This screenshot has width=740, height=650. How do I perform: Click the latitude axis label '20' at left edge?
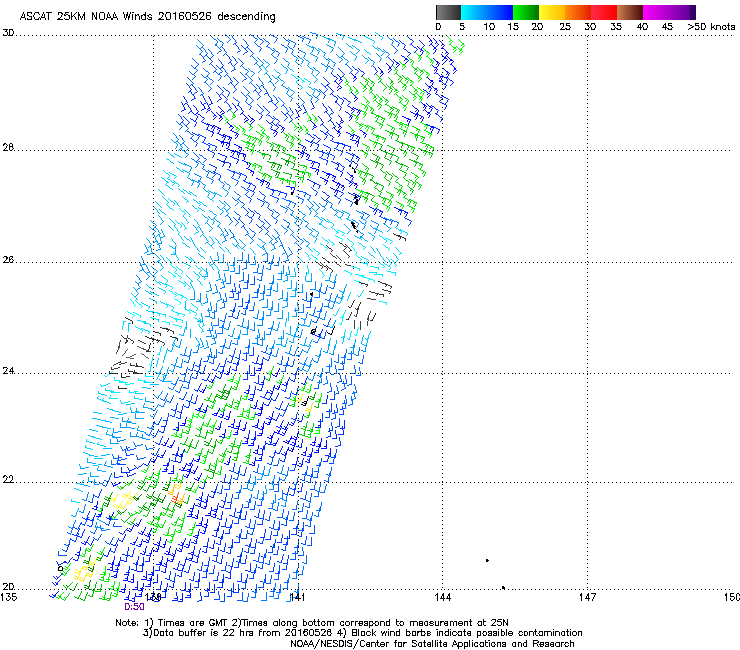click(x=8, y=587)
